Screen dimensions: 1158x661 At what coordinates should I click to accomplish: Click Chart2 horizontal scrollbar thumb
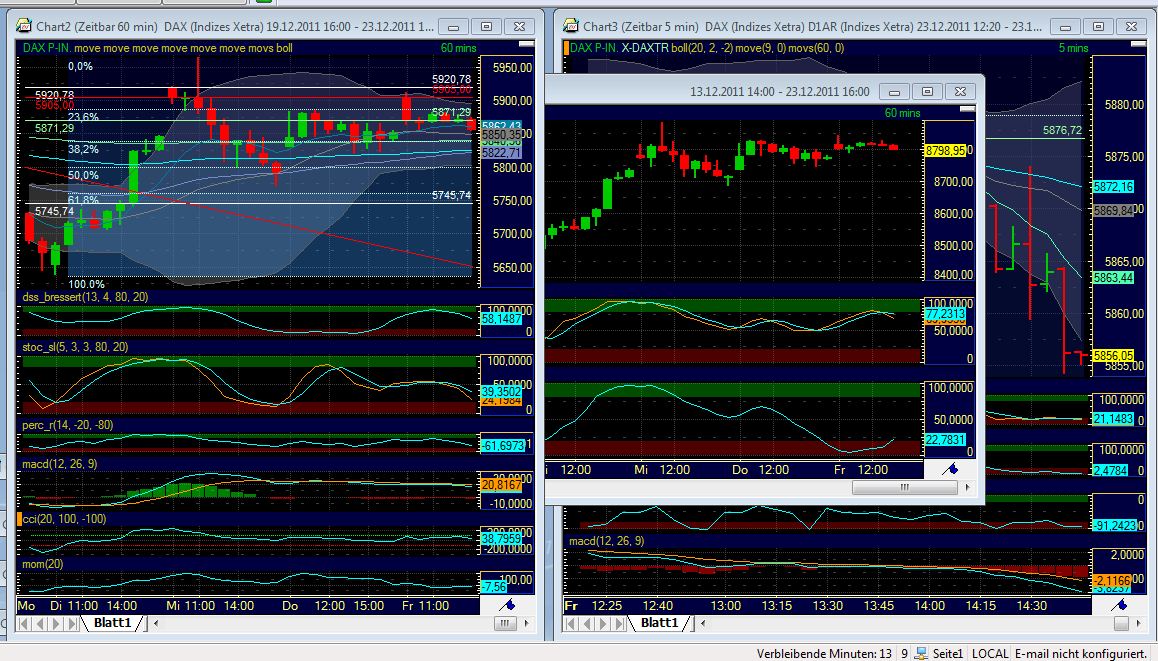point(505,624)
